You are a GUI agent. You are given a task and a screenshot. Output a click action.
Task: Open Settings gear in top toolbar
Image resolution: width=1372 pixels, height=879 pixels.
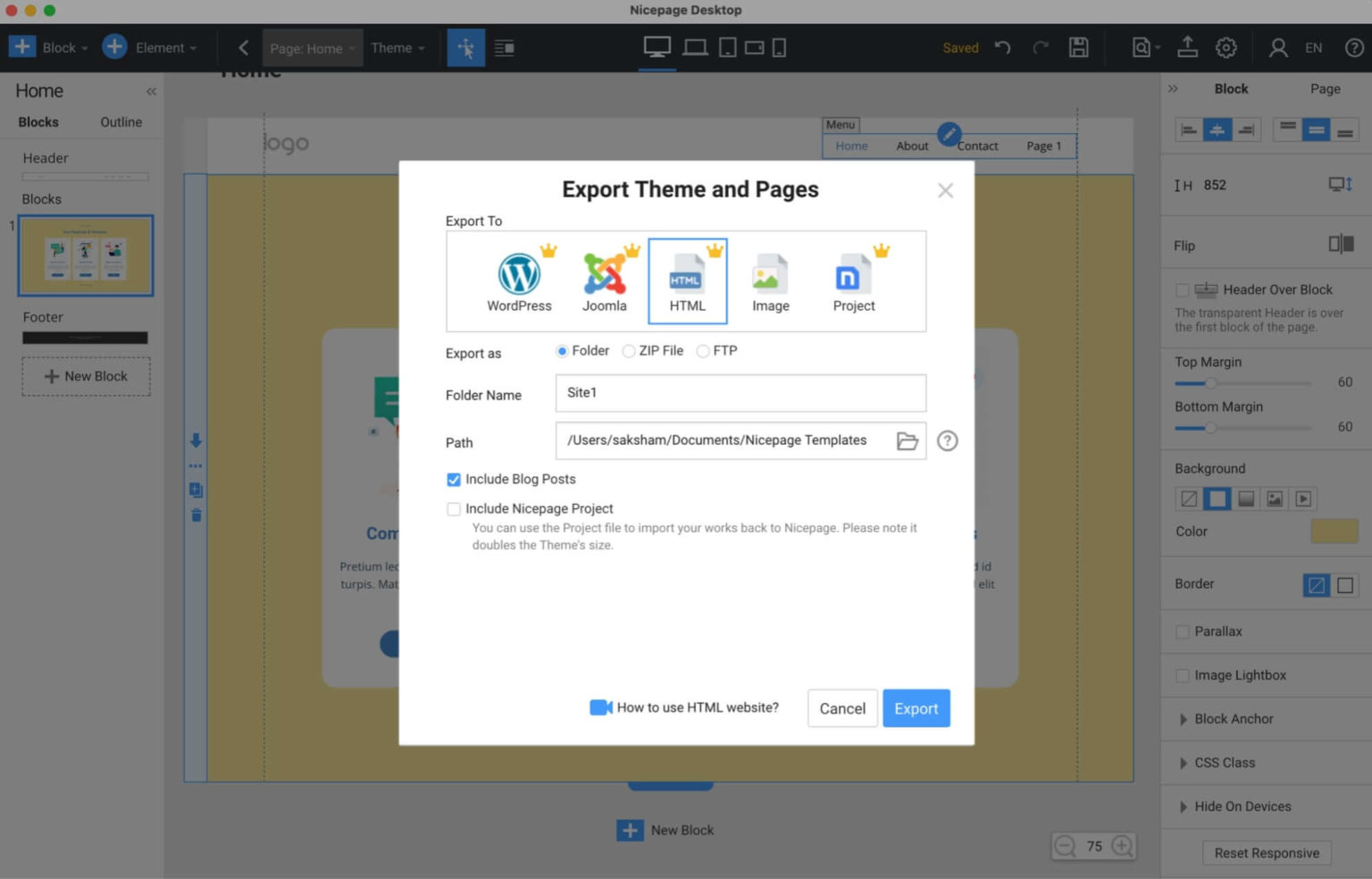1226,47
